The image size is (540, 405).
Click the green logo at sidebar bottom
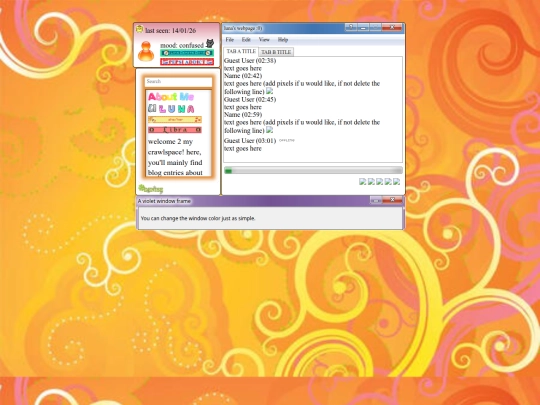150,189
